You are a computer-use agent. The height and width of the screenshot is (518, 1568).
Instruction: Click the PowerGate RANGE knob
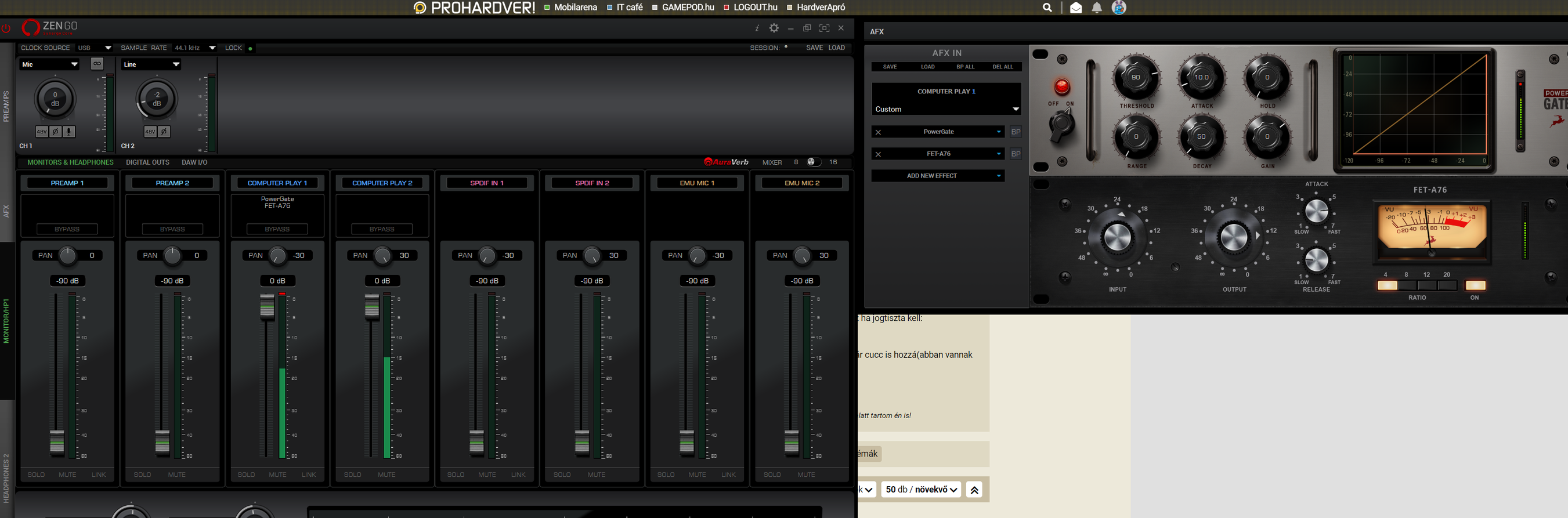[x=1136, y=137]
